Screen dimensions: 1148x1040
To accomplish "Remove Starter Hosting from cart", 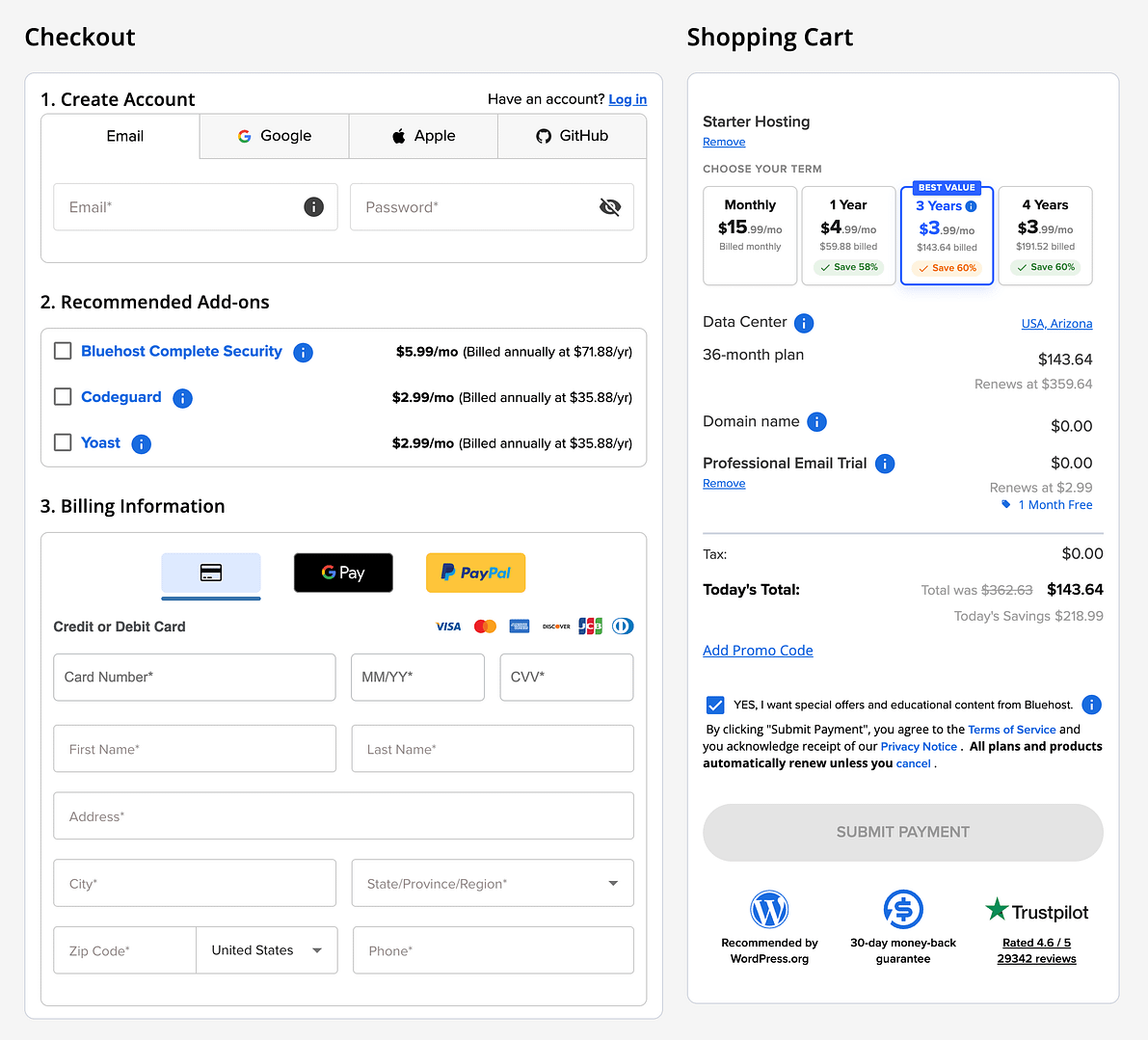I will (x=724, y=142).
